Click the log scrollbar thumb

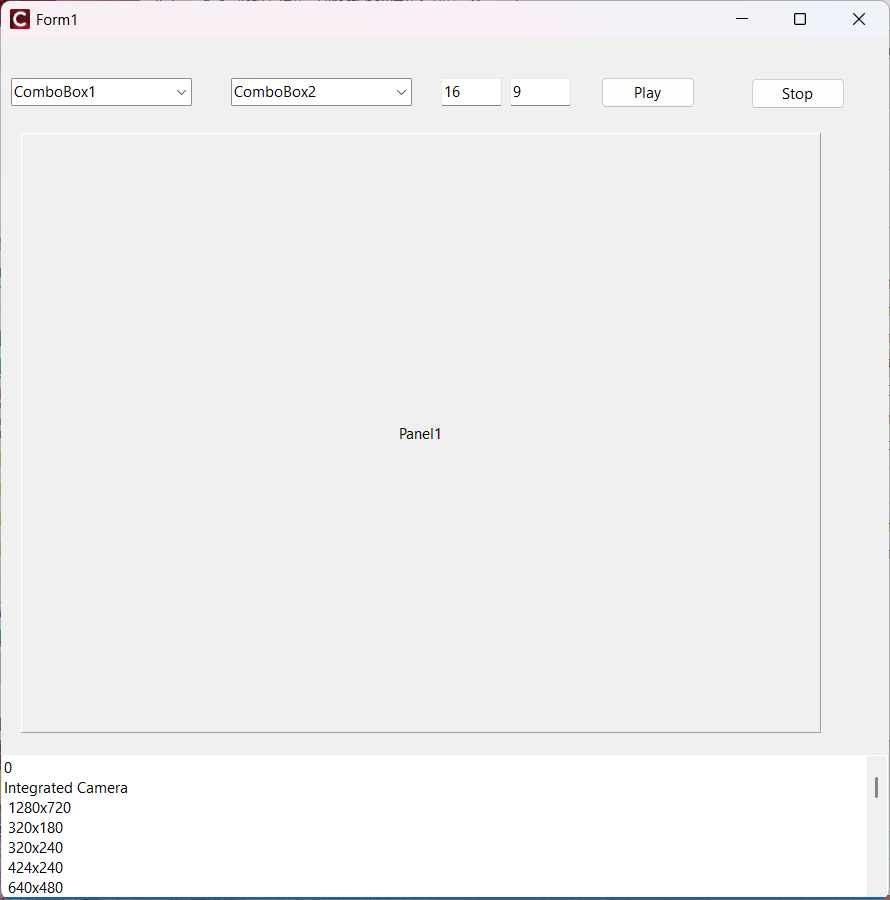(x=876, y=788)
